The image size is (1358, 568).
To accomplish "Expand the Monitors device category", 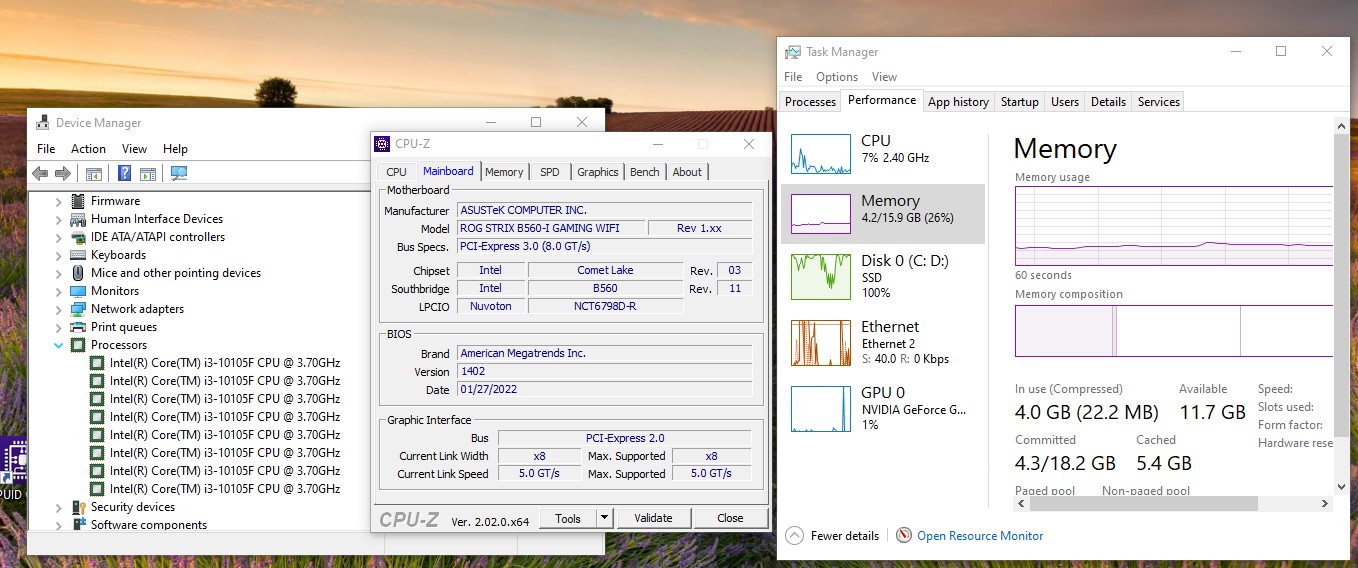I will click(x=59, y=291).
